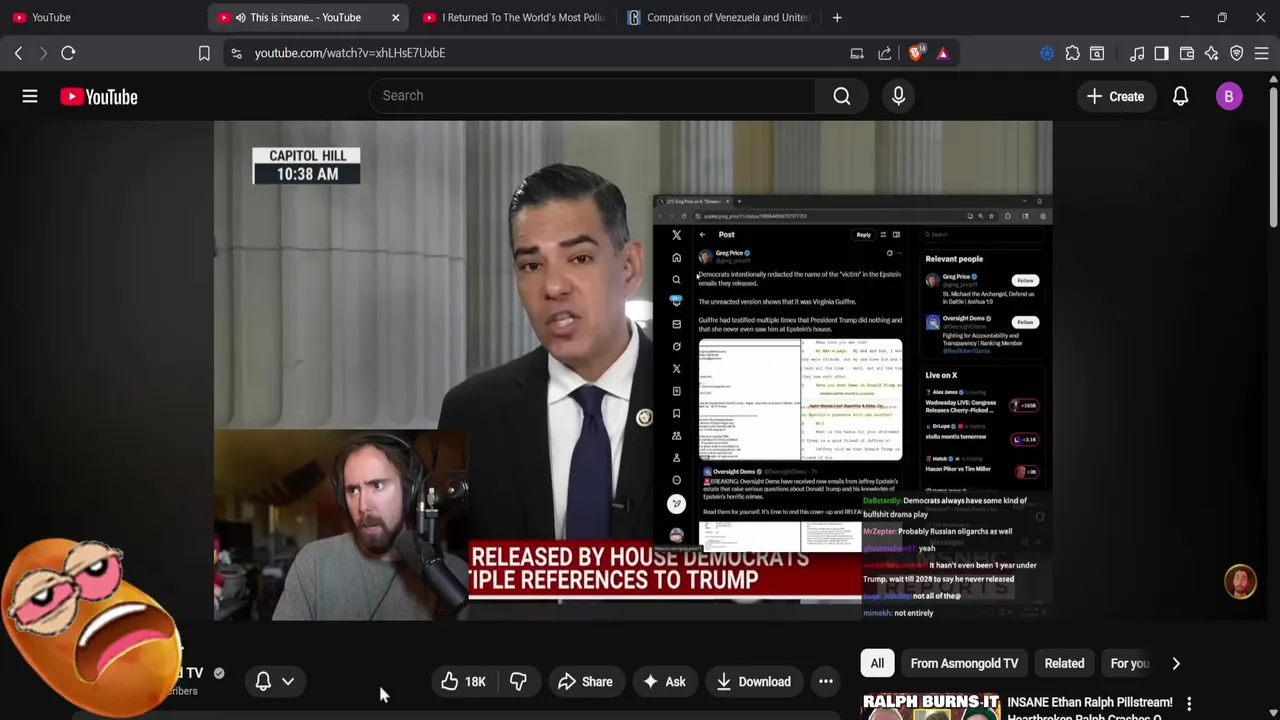The width and height of the screenshot is (1280, 720).
Task: Switch to Comparison of Venezuela tab
Action: tap(718, 17)
